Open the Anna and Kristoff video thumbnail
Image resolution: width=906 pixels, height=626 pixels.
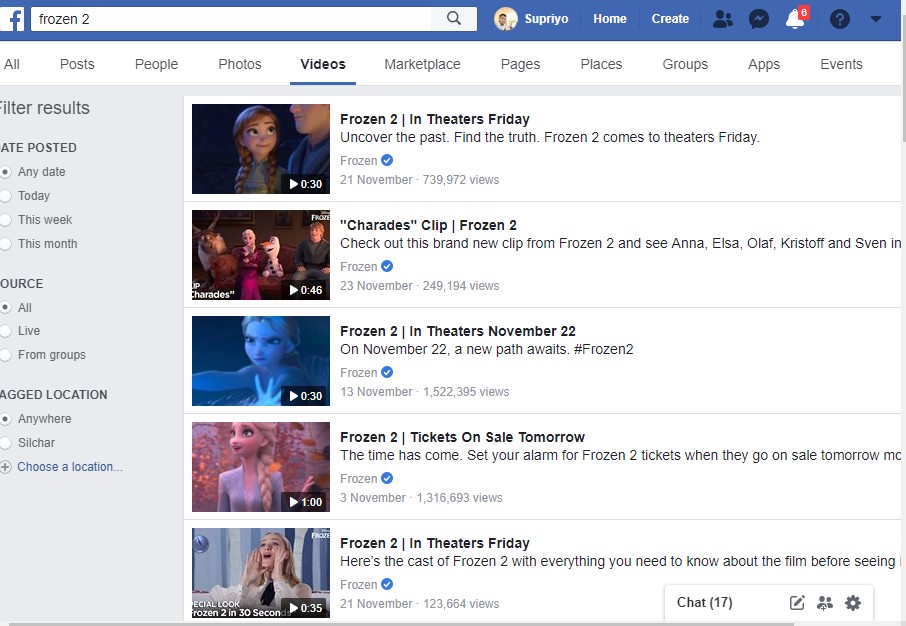pos(261,149)
